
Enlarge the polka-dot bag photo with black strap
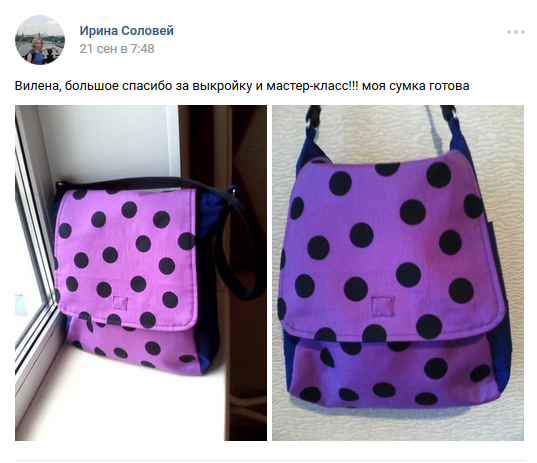[141, 273]
